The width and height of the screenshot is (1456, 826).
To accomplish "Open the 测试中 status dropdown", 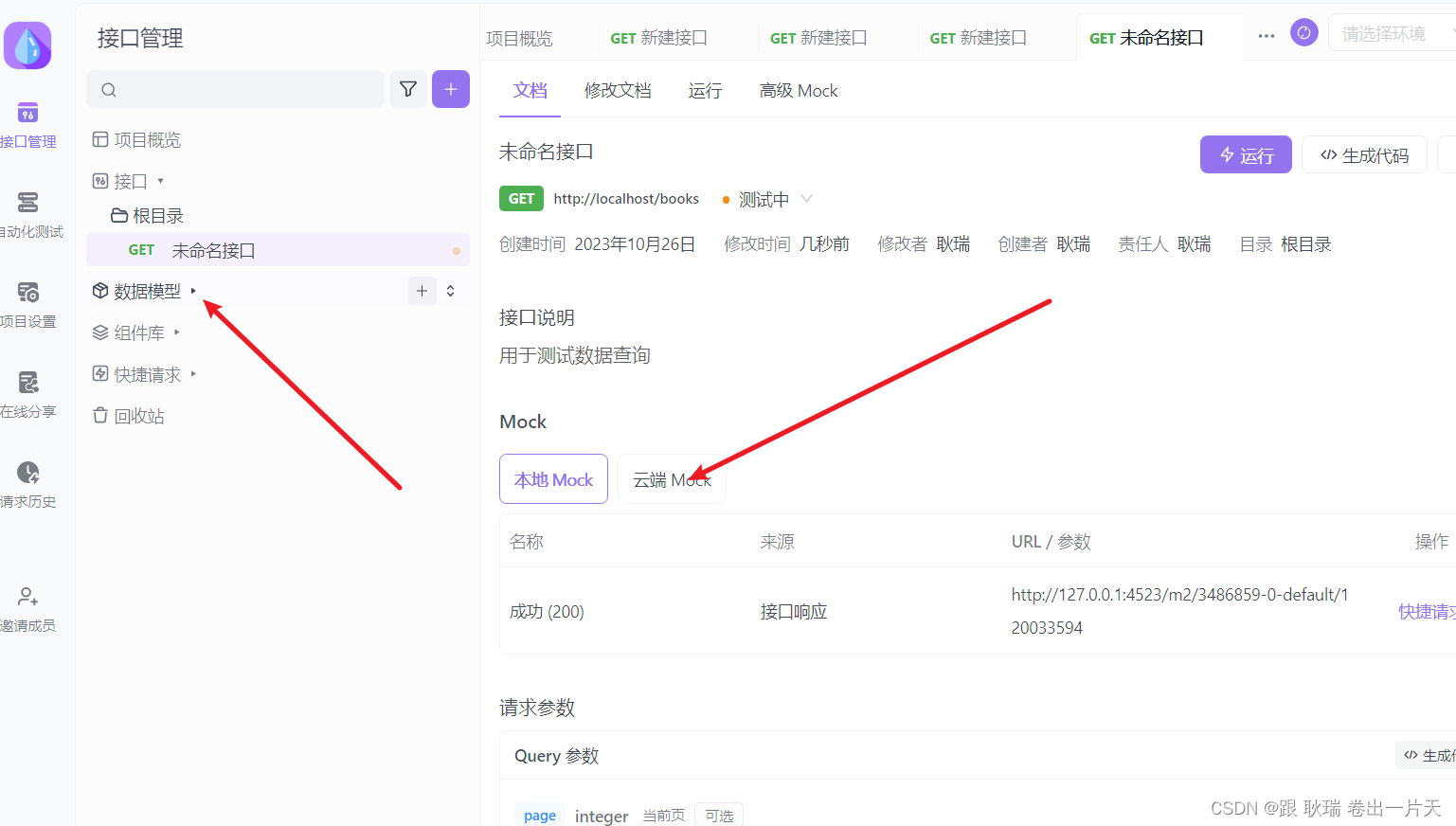I will click(767, 199).
